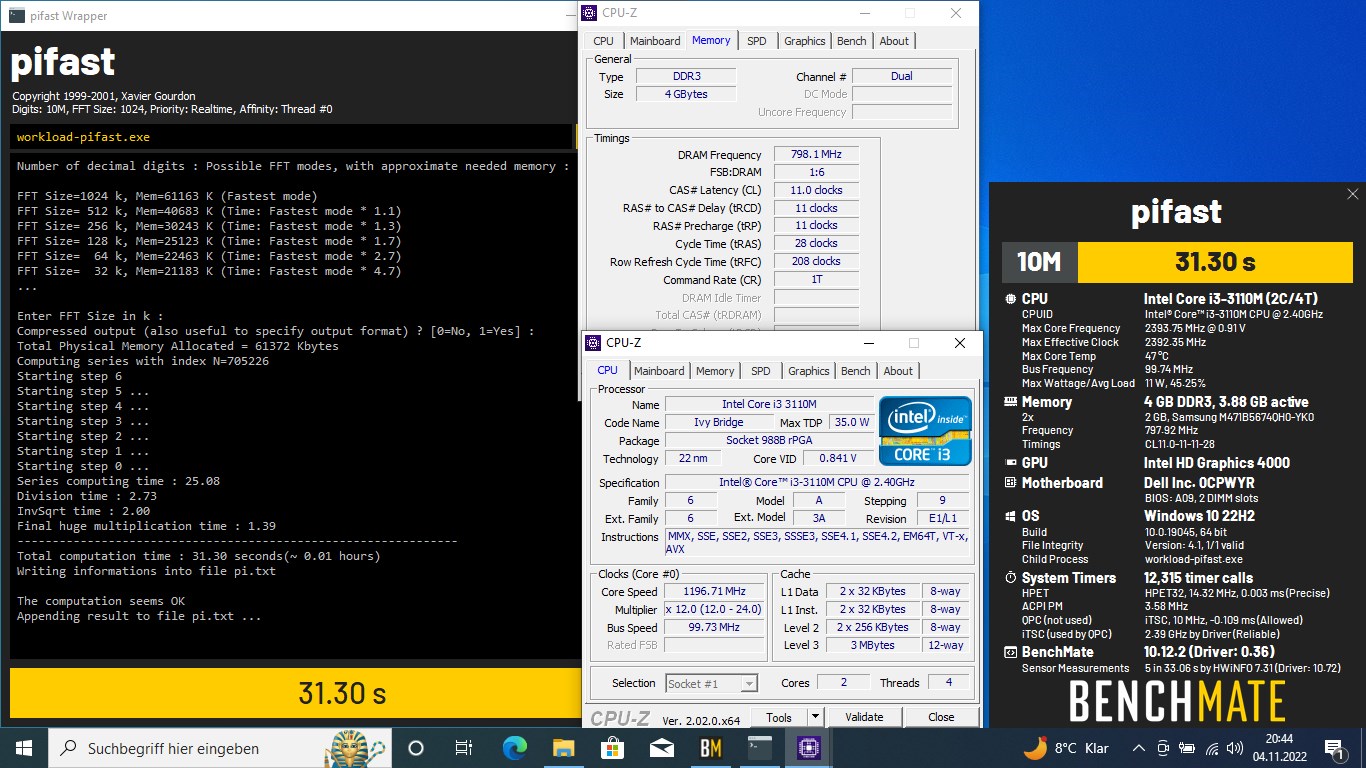Open Task View from the taskbar
Image resolution: width=1366 pixels, height=768 pixels.
[x=464, y=748]
